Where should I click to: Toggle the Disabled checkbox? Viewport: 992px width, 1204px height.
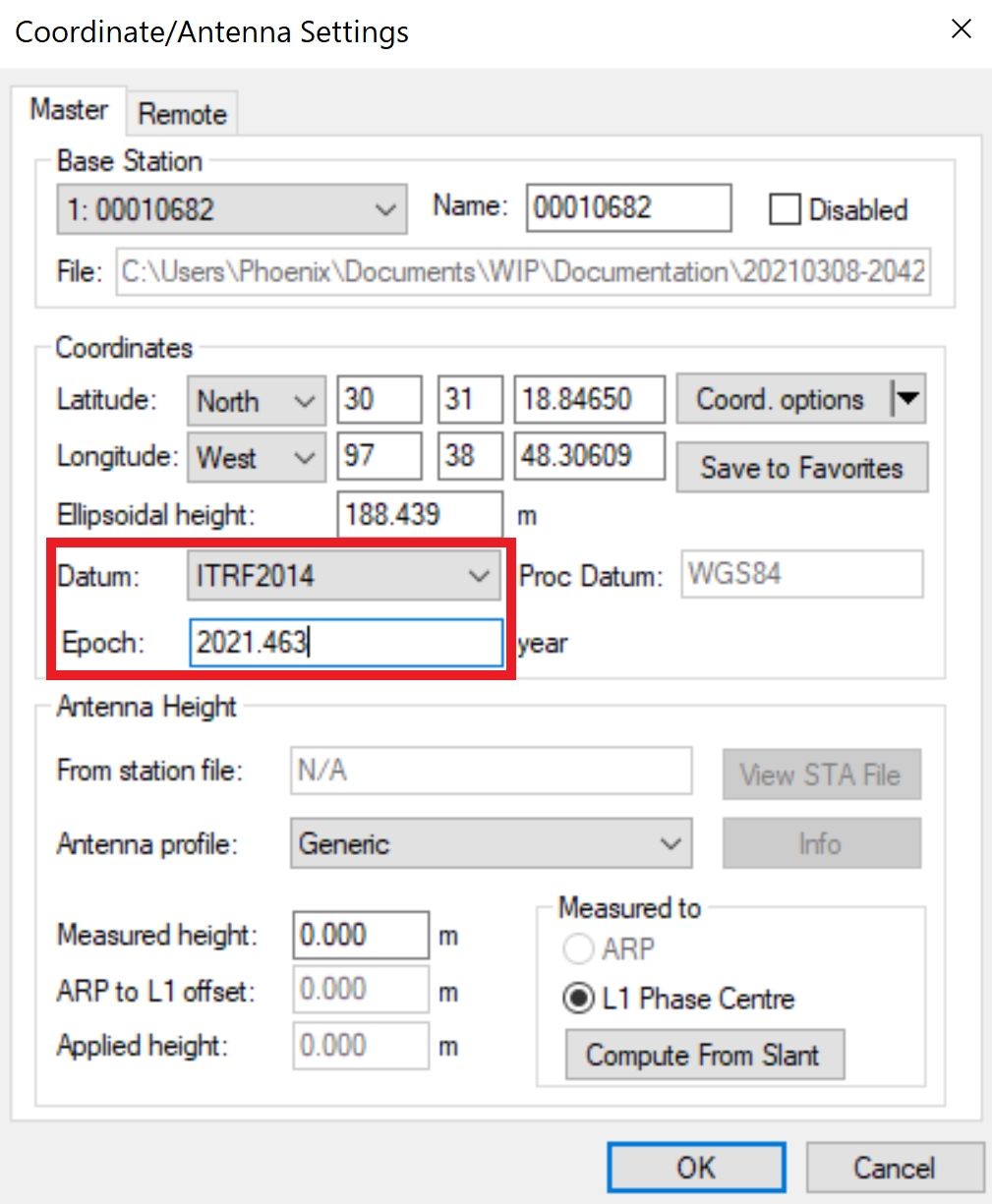[x=784, y=209]
